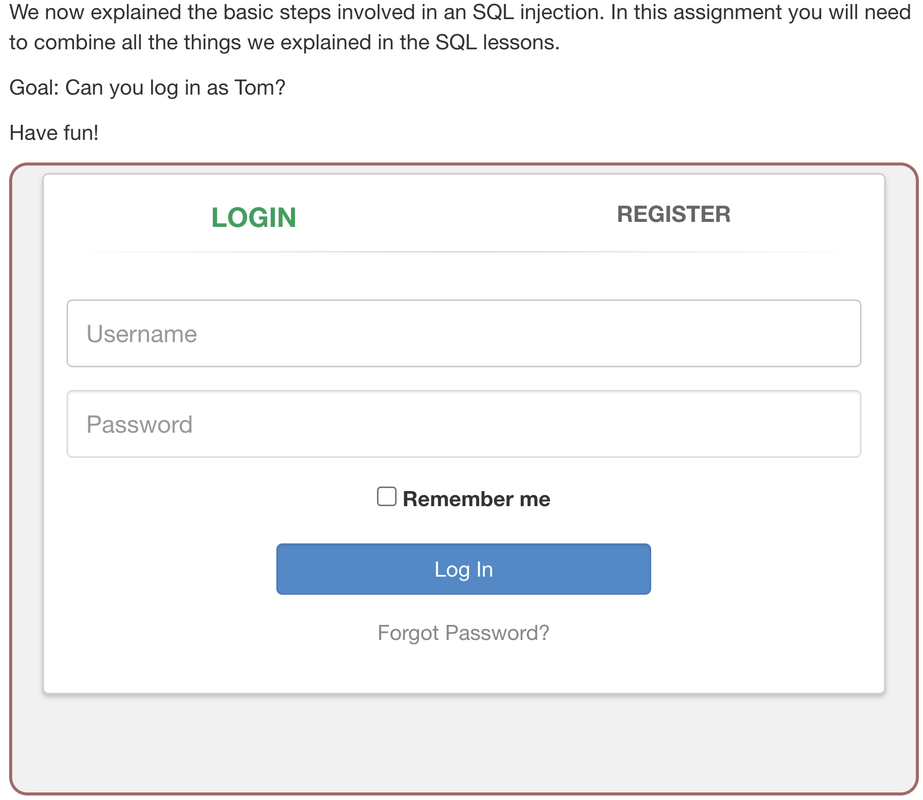Focus the Username input field
Viewport: 923px width, 800px height.
(x=463, y=334)
